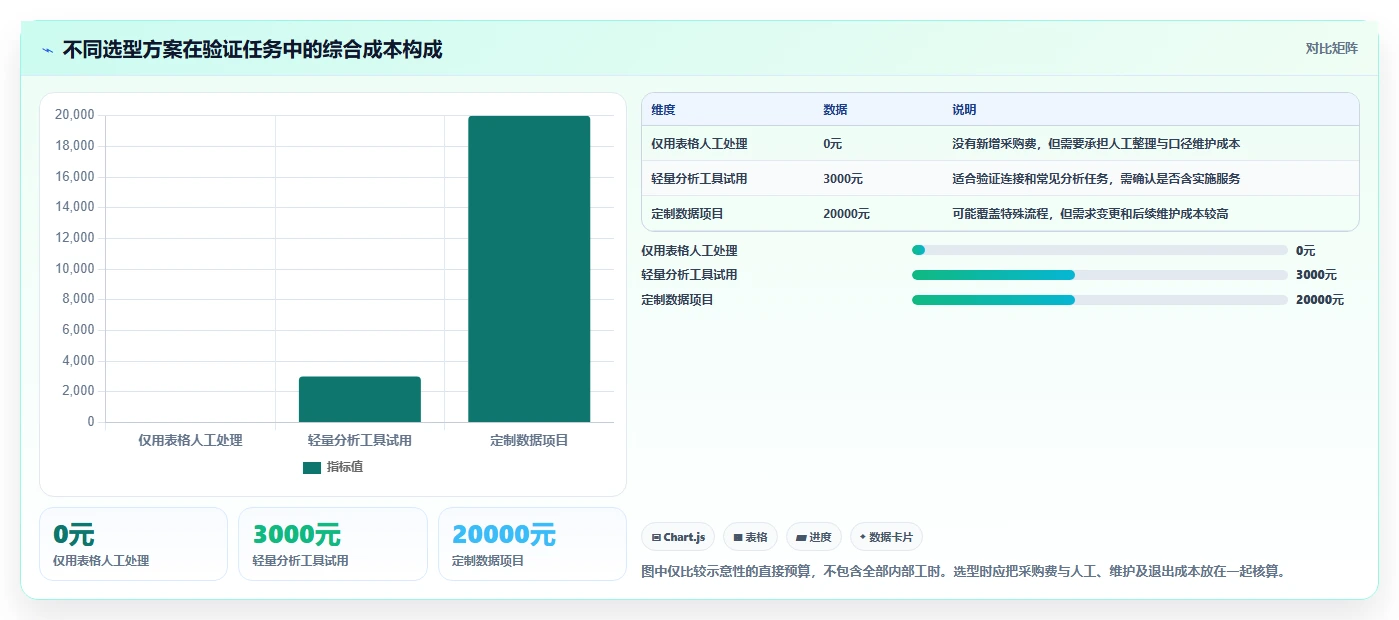Click the 数据 column header
1399x620 pixels.
(835, 110)
